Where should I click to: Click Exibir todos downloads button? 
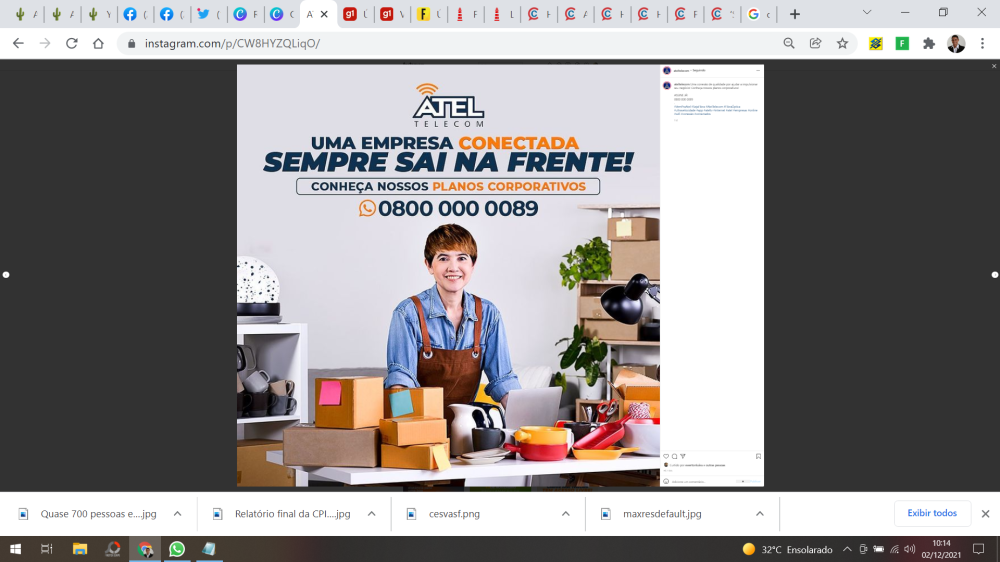[x=932, y=513]
